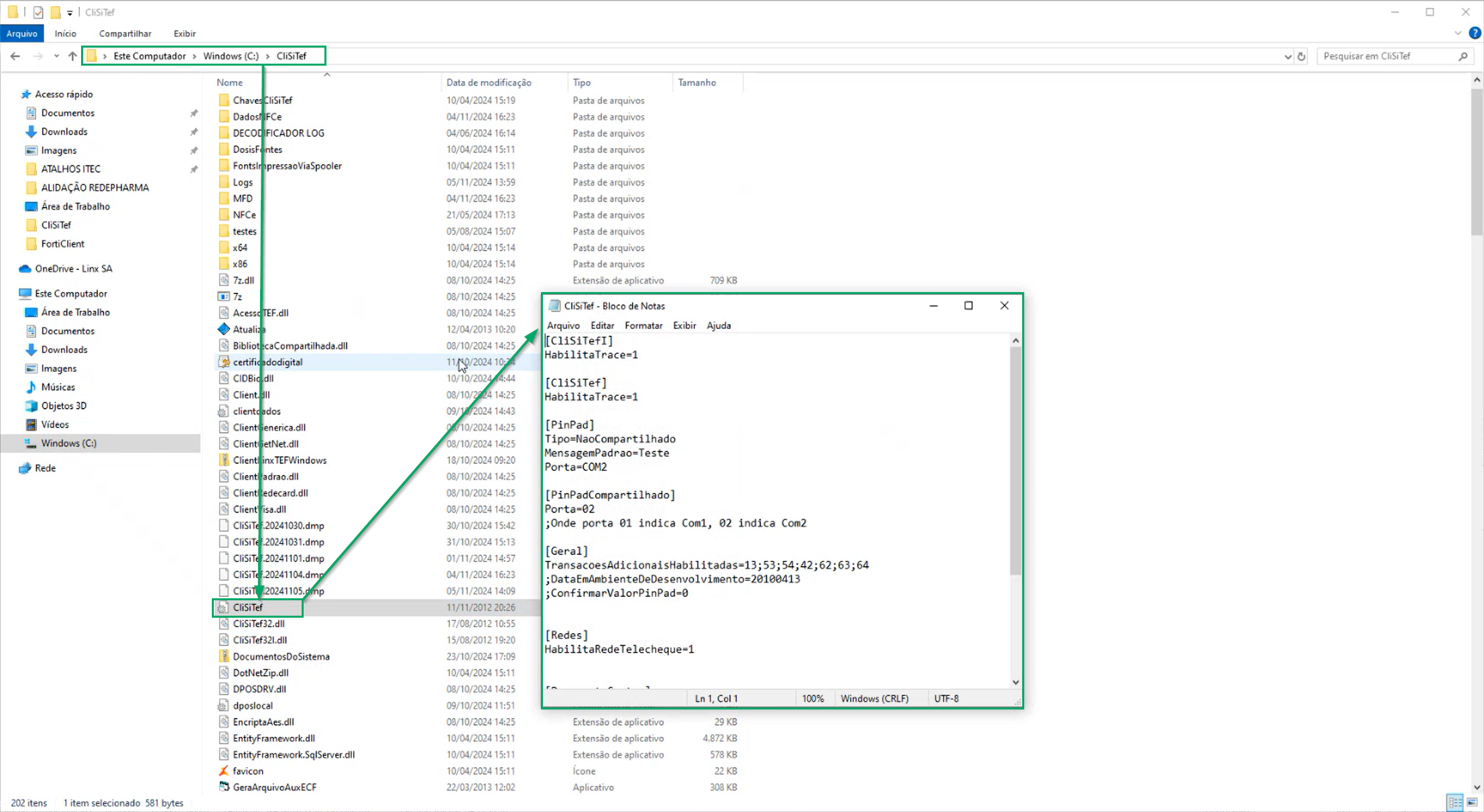Go up one folder level arrow
The image size is (1484, 812).
tap(72, 56)
